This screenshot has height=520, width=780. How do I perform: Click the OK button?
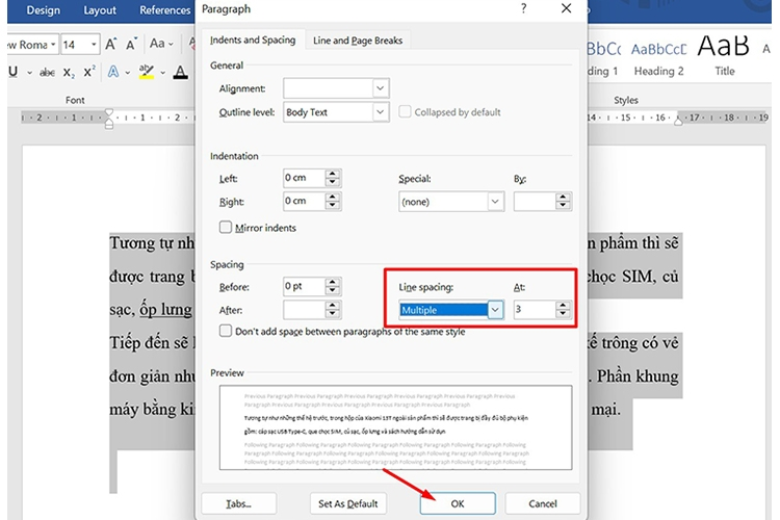458,504
